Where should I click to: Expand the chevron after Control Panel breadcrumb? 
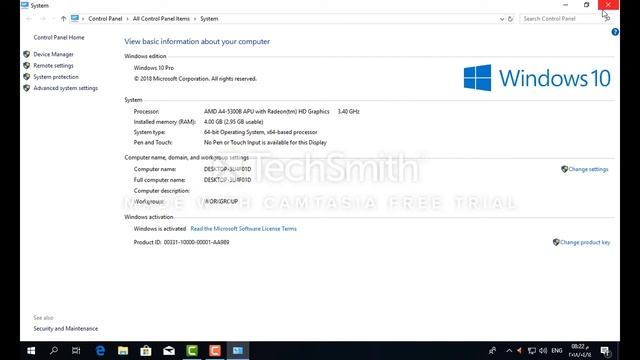(127, 19)
